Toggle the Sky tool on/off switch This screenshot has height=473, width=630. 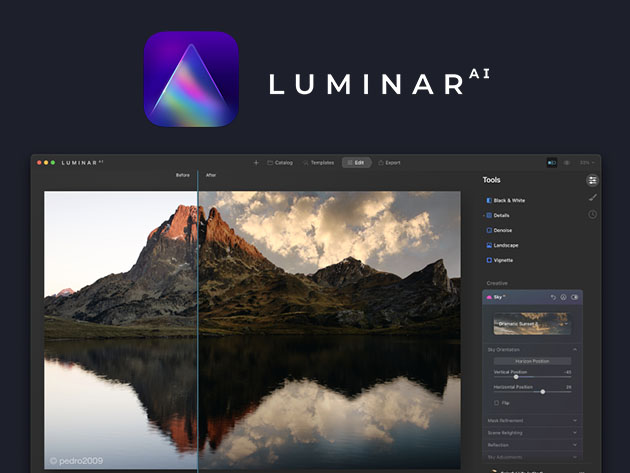[x=575, y=297]
